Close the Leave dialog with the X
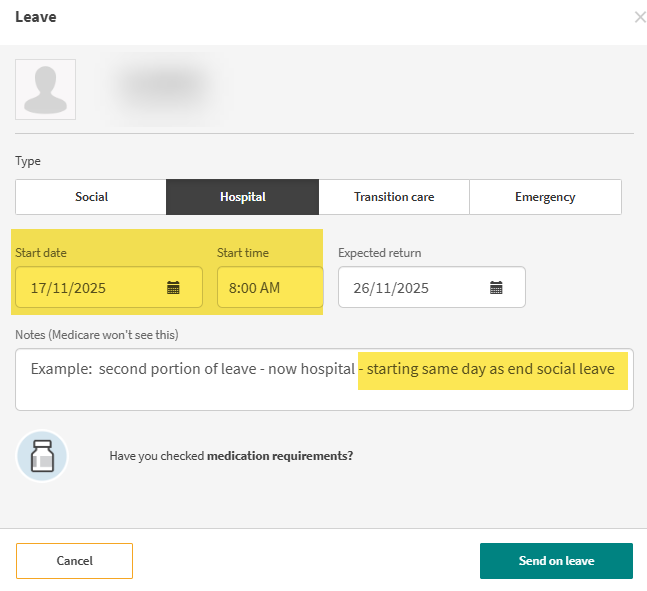 640,17
